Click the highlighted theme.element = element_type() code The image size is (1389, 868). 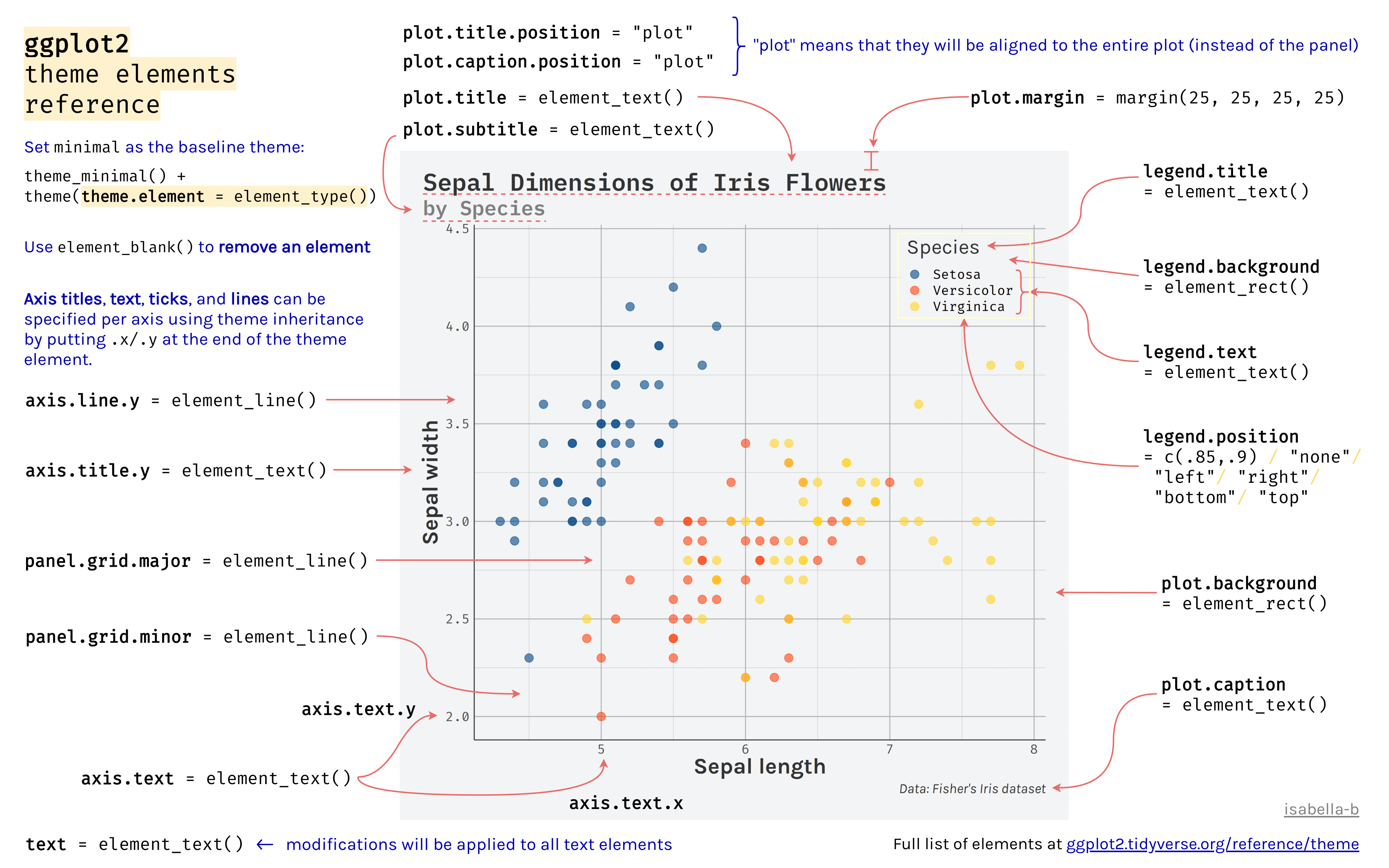click(x=223, y=196)
